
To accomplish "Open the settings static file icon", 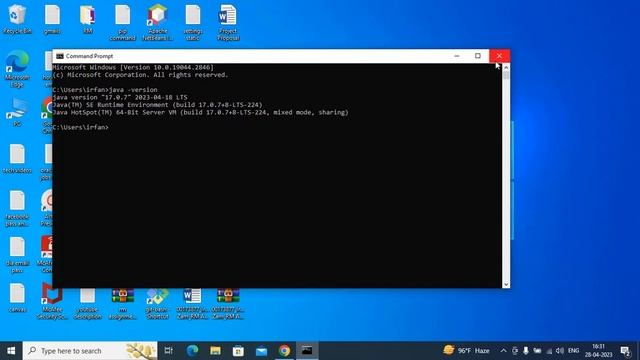I will click(193, 22).
